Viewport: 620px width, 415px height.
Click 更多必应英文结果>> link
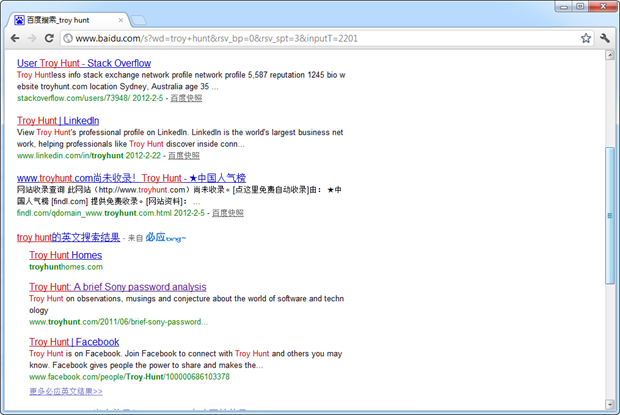click(66, 391)
